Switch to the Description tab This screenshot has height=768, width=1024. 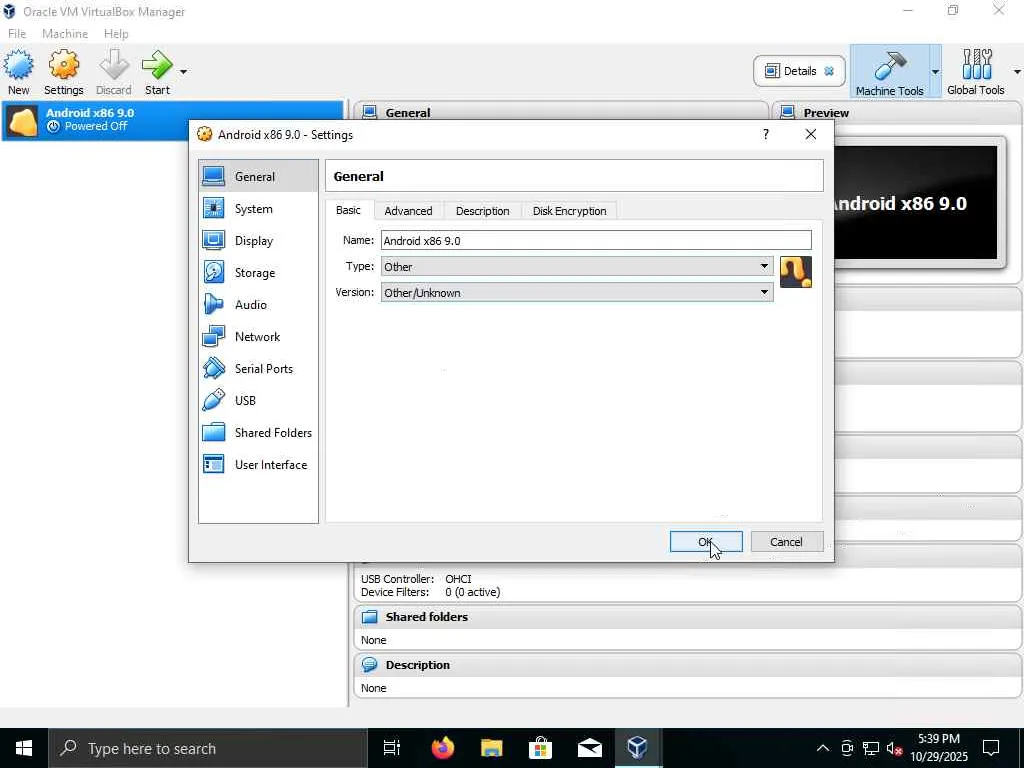click(x=483, y=211)
